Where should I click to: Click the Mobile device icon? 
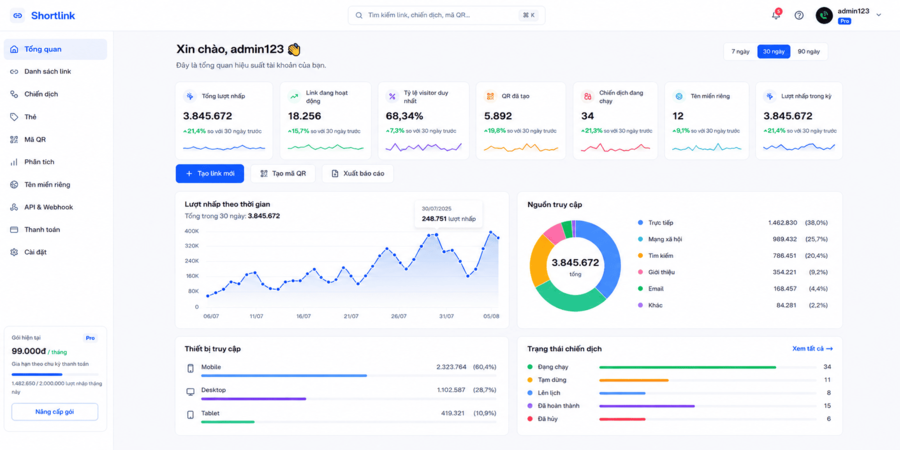191,368
